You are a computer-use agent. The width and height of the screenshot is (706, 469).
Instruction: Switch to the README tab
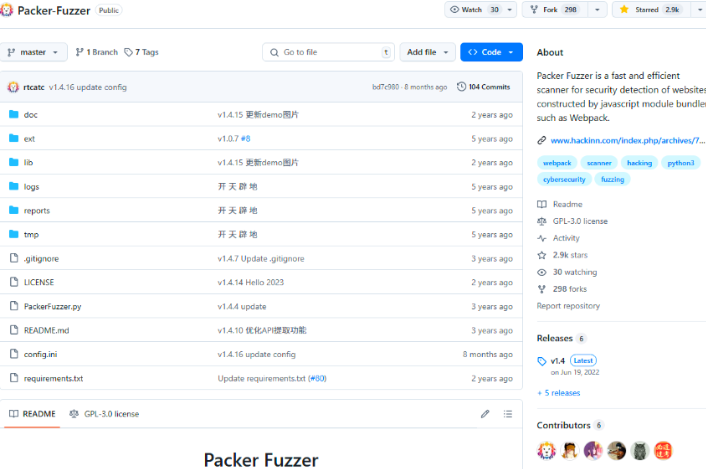[x=32, y=414]
